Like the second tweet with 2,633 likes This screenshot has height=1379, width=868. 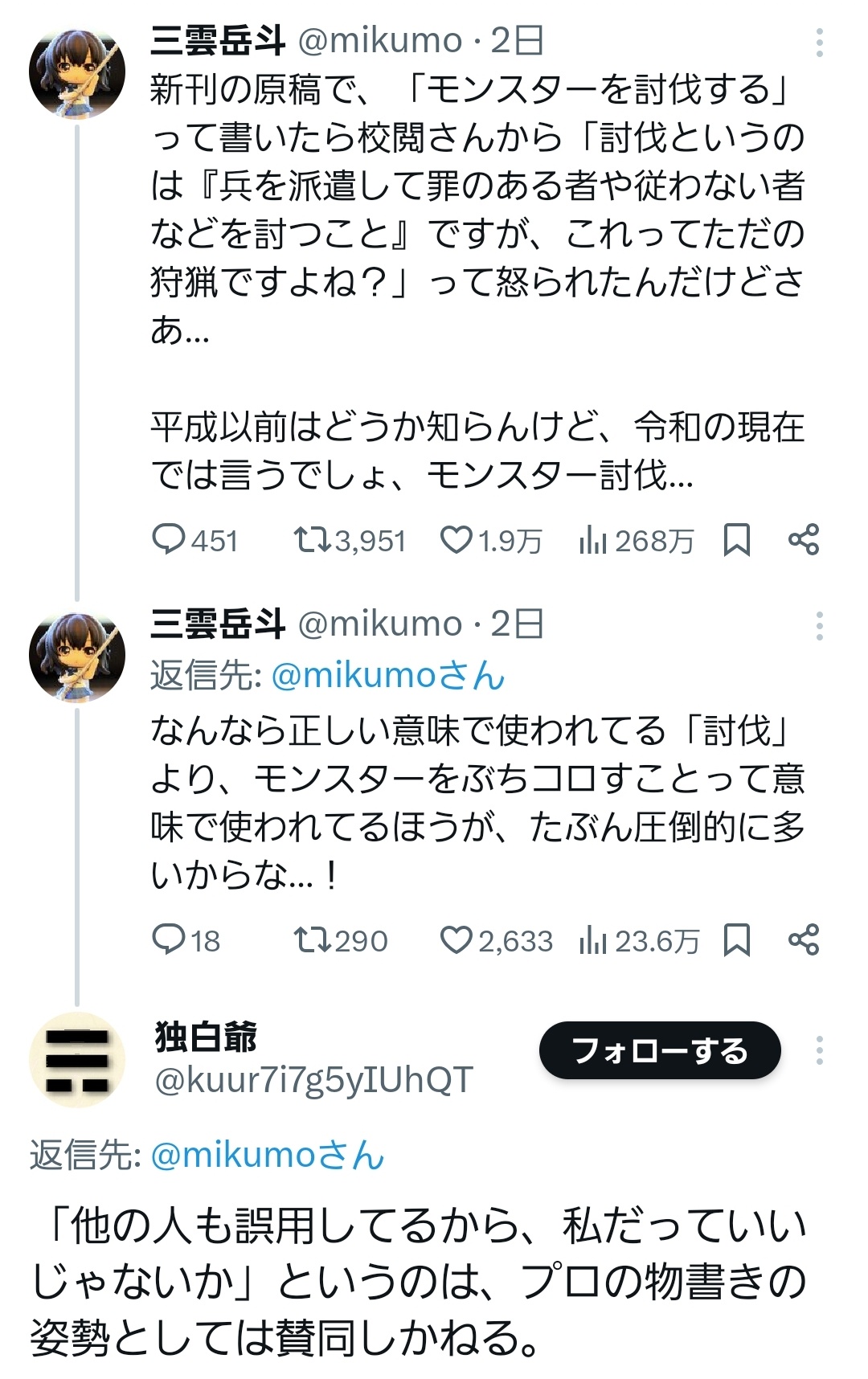click(x=456, y=939)
